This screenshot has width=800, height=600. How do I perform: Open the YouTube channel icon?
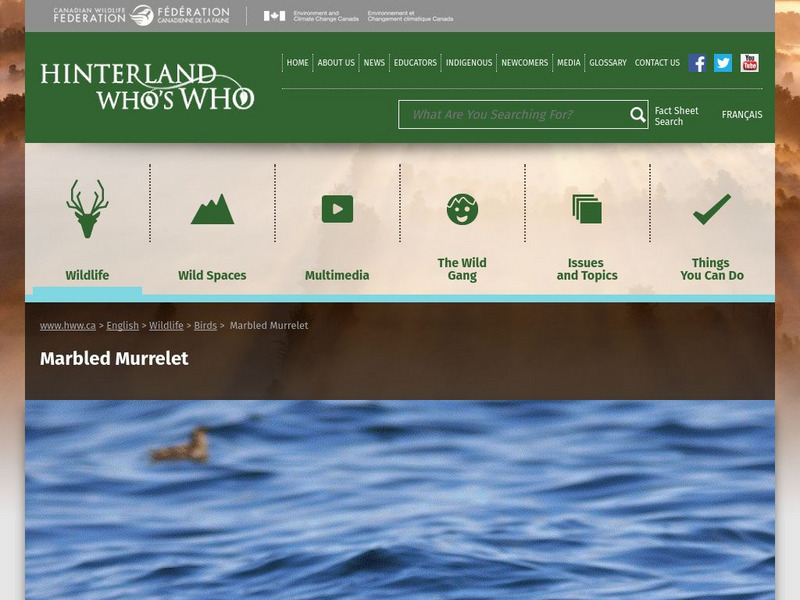tap(749, 63)
